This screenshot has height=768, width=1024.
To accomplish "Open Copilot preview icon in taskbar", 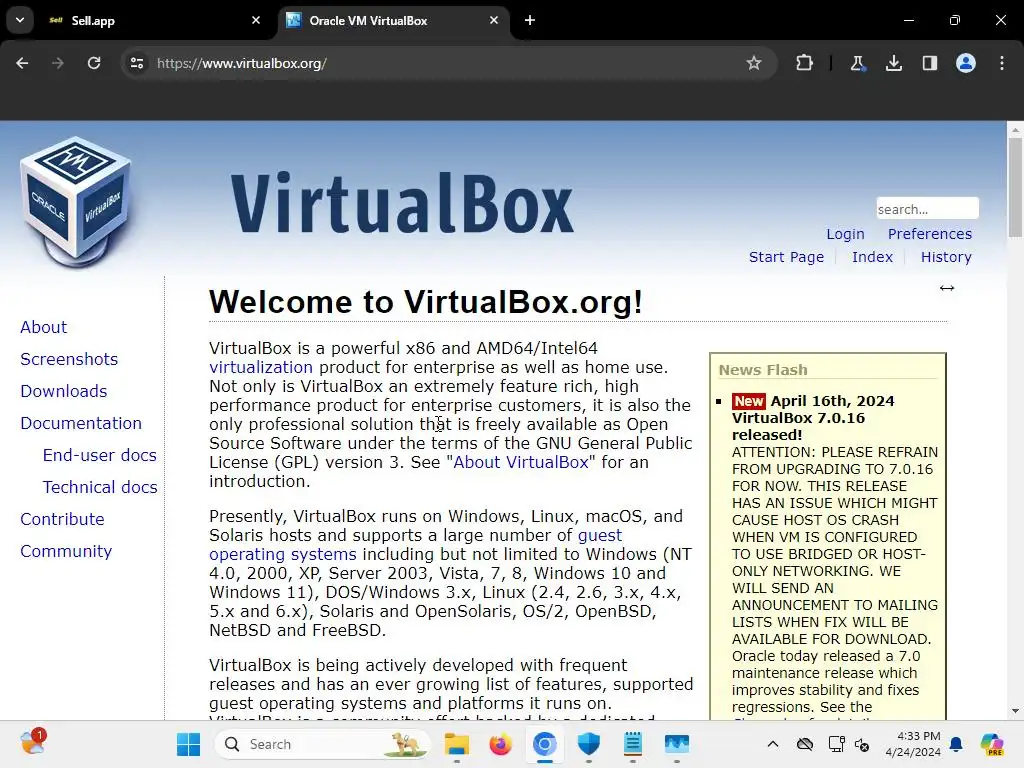I will point(992,744).
